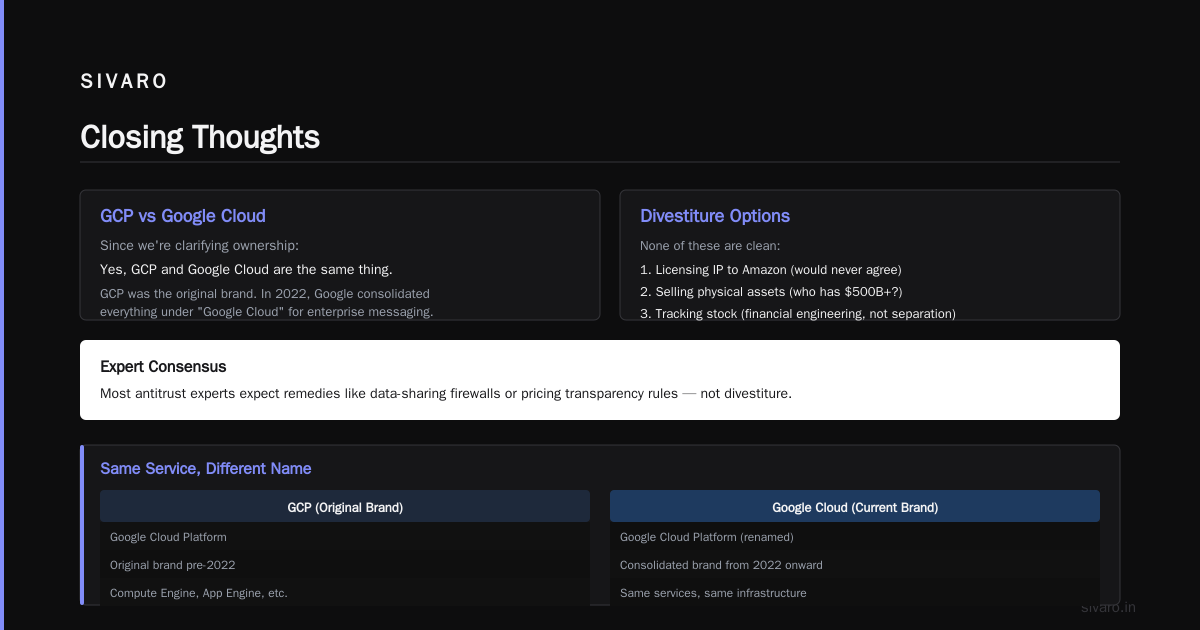Screen dimensions: 1200x630
Task: Click the SIVARO logo text
Action: [x=124, y=82]
